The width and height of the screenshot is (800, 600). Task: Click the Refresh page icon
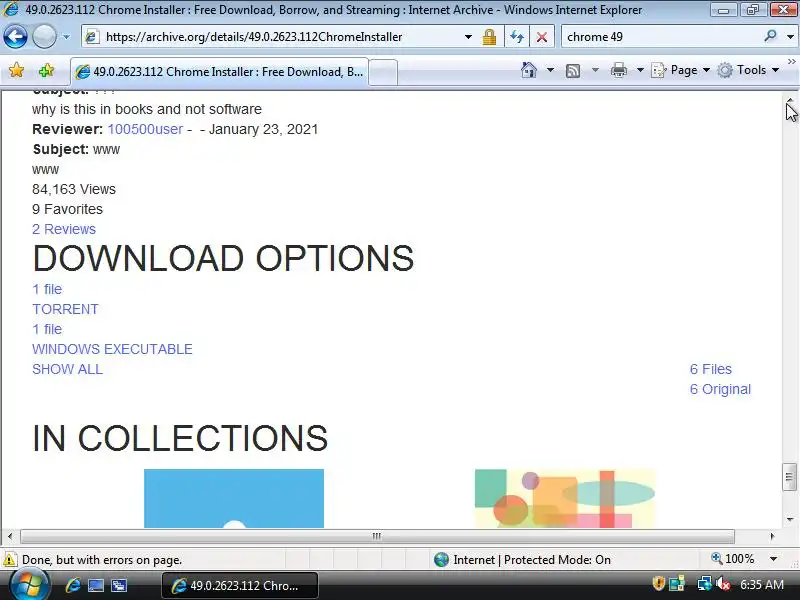coord(517,37)
